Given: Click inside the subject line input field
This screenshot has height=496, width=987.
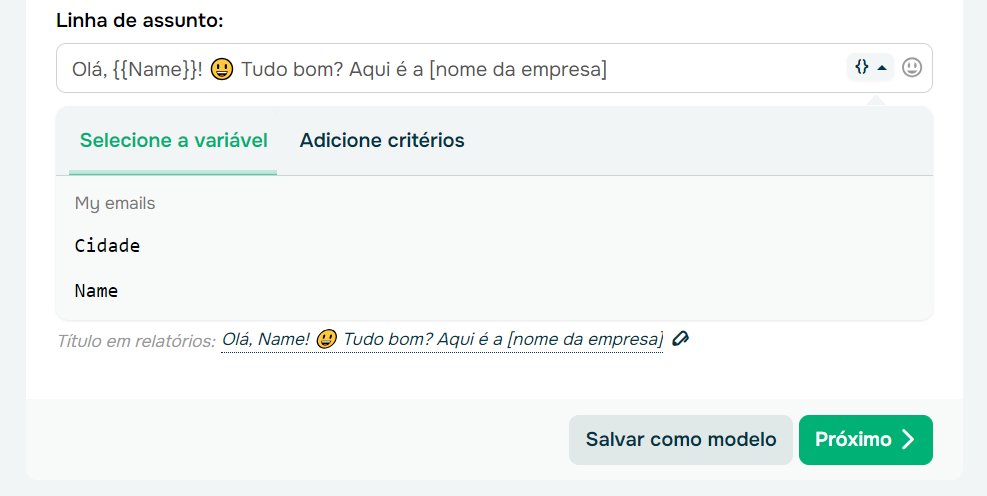Looking at the screenshot, I should point(720,69).
